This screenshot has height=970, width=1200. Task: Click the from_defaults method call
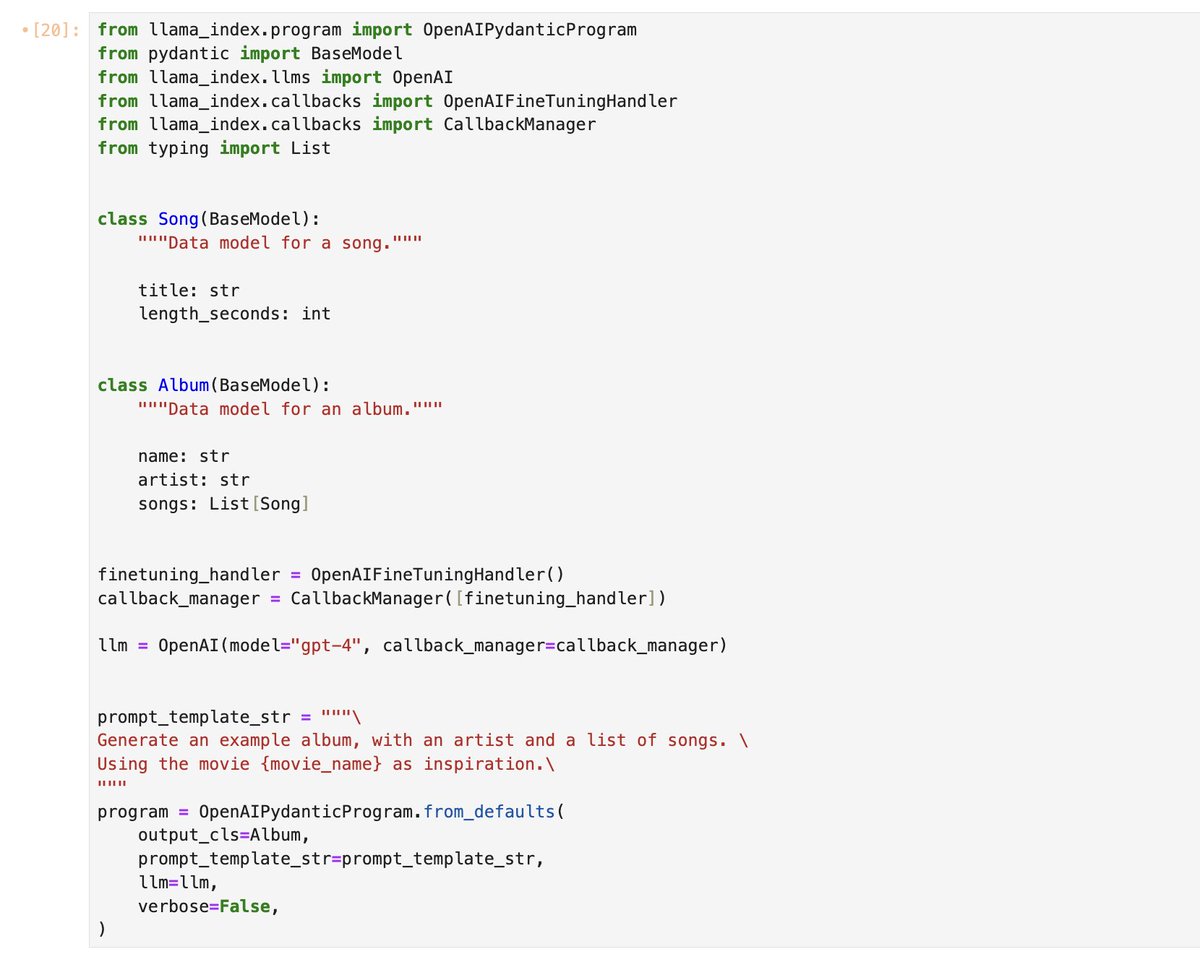[x=489, y=811]
